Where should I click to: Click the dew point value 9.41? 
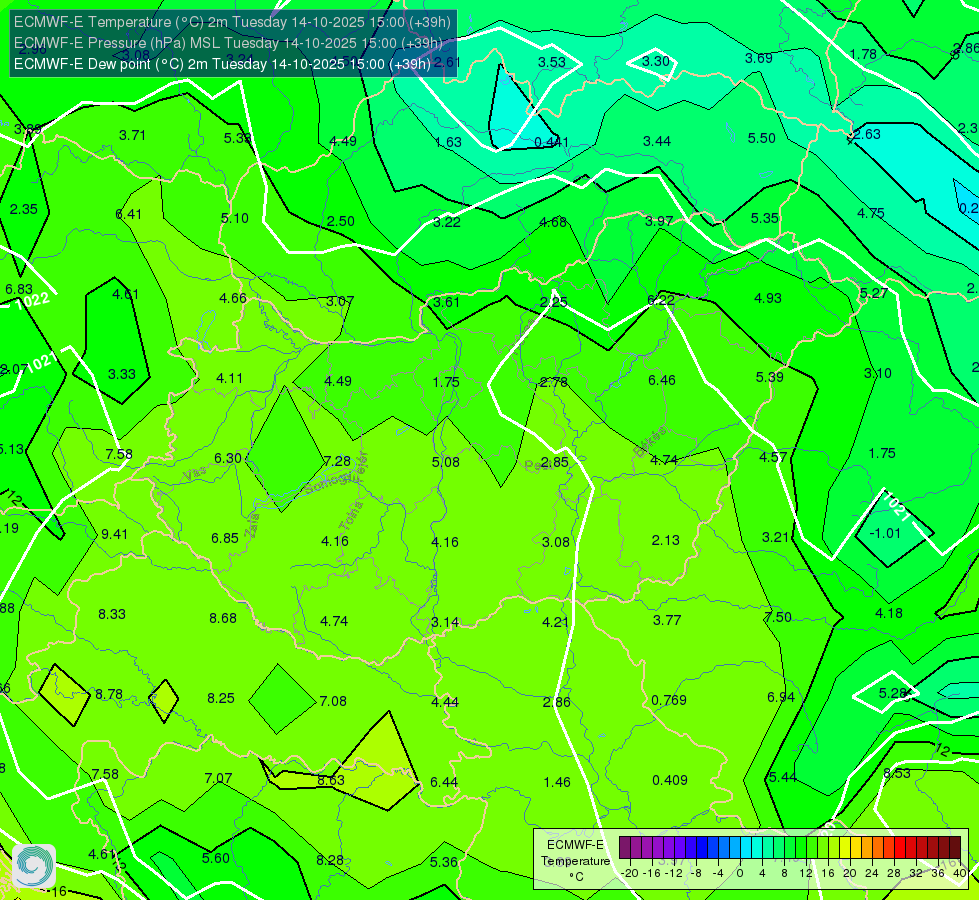[114, 534]
